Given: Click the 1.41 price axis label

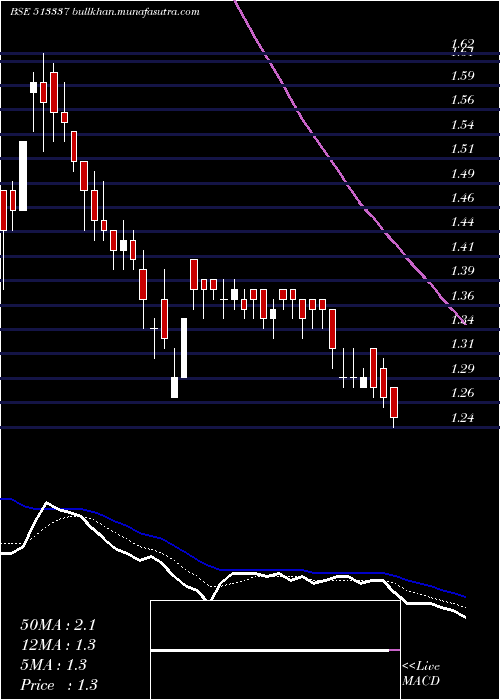Looking at the screenshot, I should 462,246.
